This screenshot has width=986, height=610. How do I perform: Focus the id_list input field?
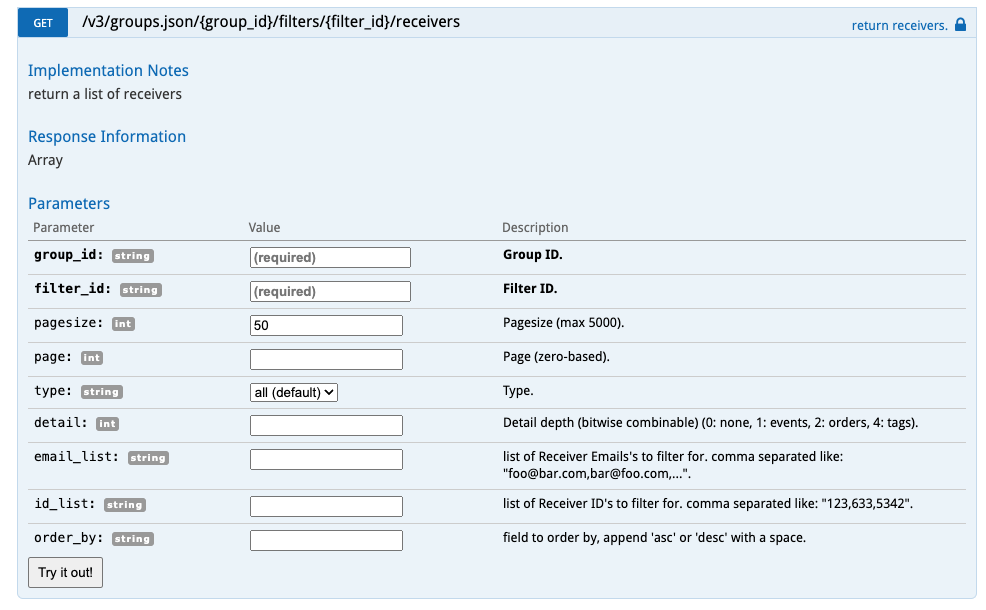coord(326,506)
